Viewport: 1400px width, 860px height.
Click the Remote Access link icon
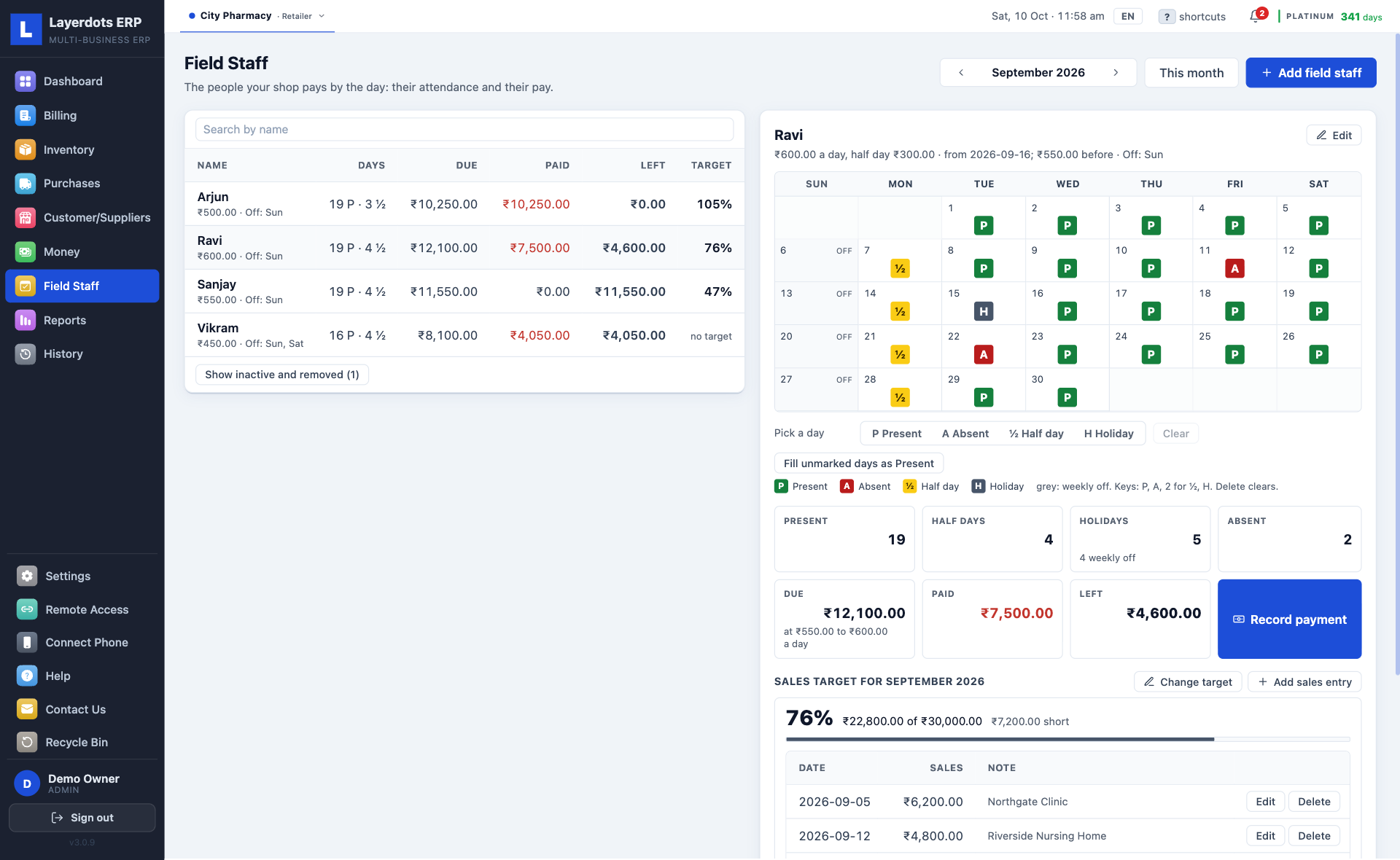tap(27, 609)
